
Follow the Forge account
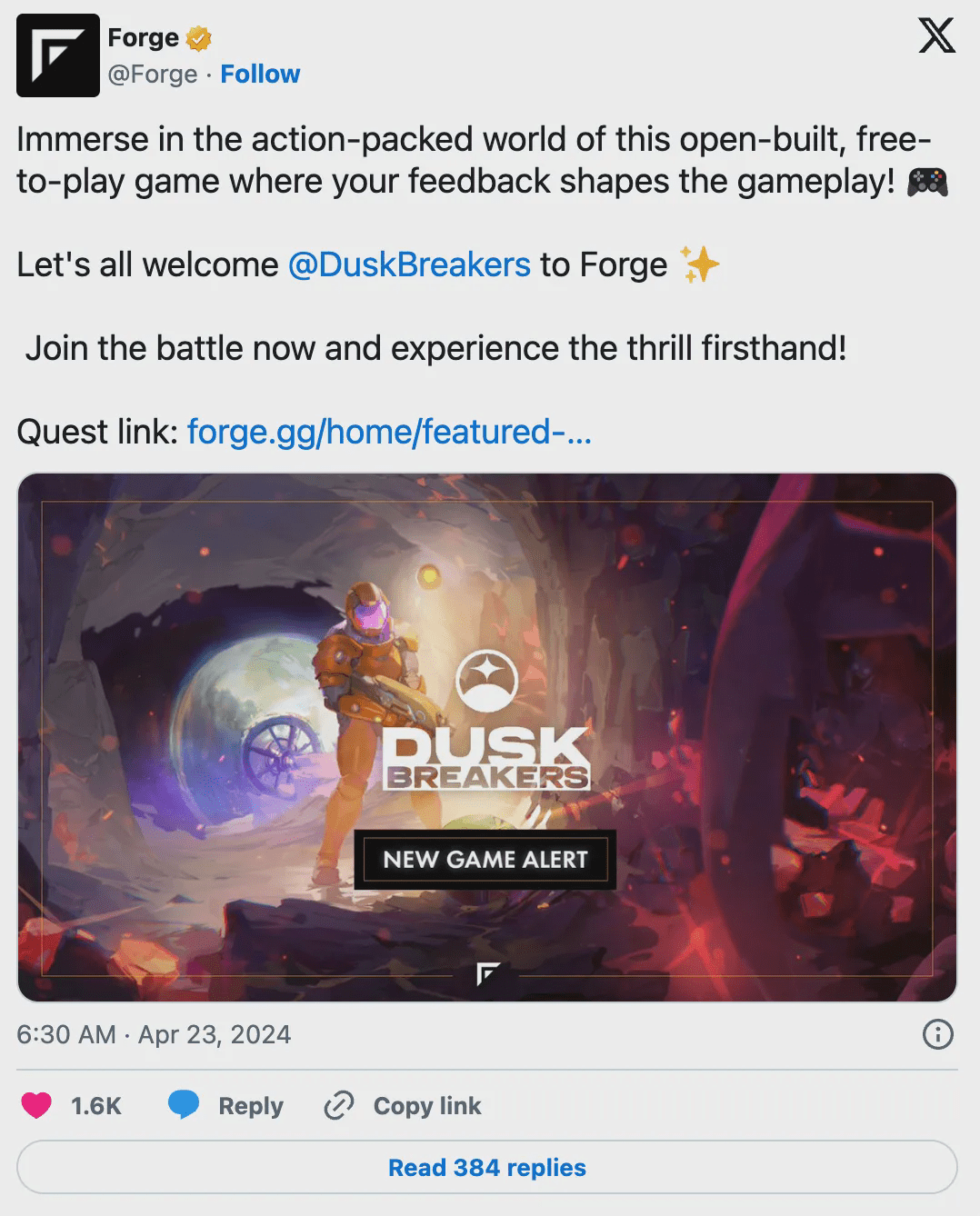[260, 74]
